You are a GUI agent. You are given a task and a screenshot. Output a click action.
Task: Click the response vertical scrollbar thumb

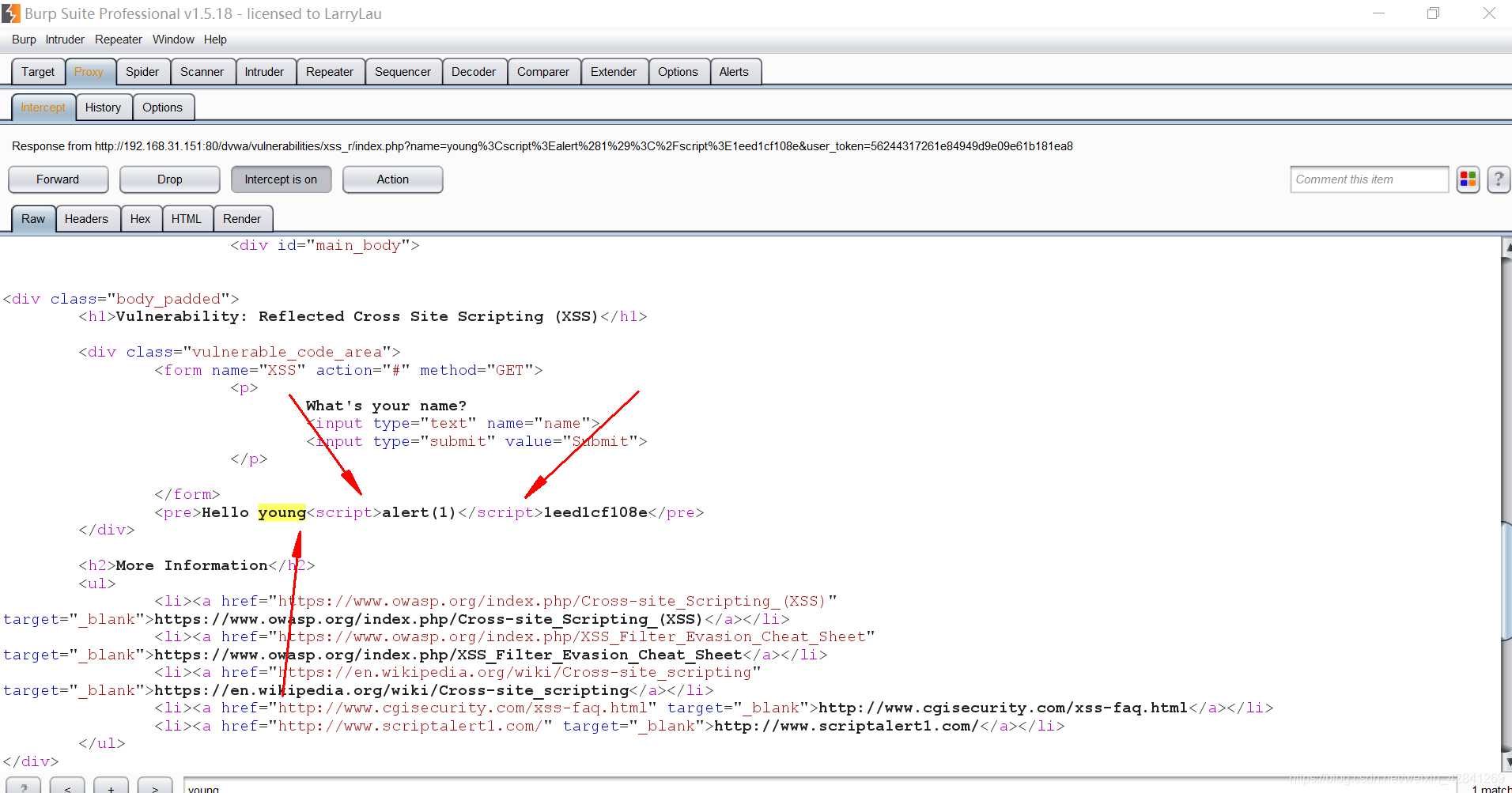click(x=1506, y=581)
